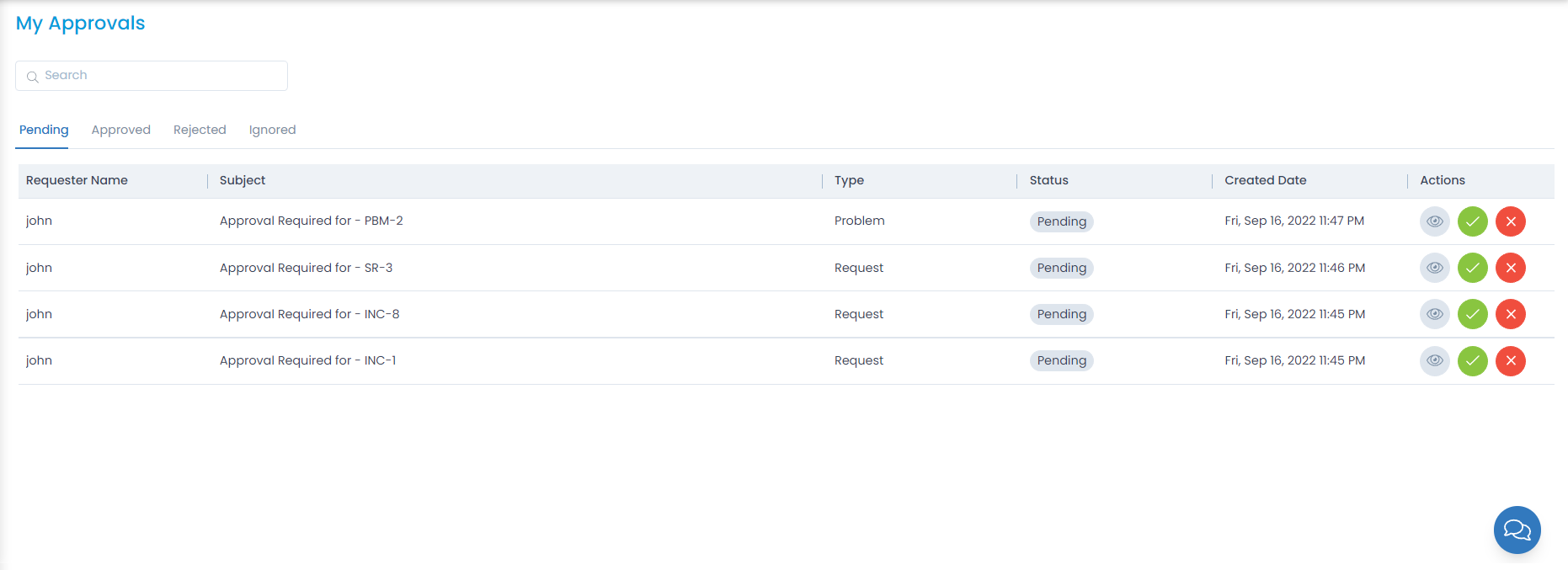
Task: Open the 'Approval Required for - PBM-2' subject
Action: pyautogui.click(x=311, y=221)
